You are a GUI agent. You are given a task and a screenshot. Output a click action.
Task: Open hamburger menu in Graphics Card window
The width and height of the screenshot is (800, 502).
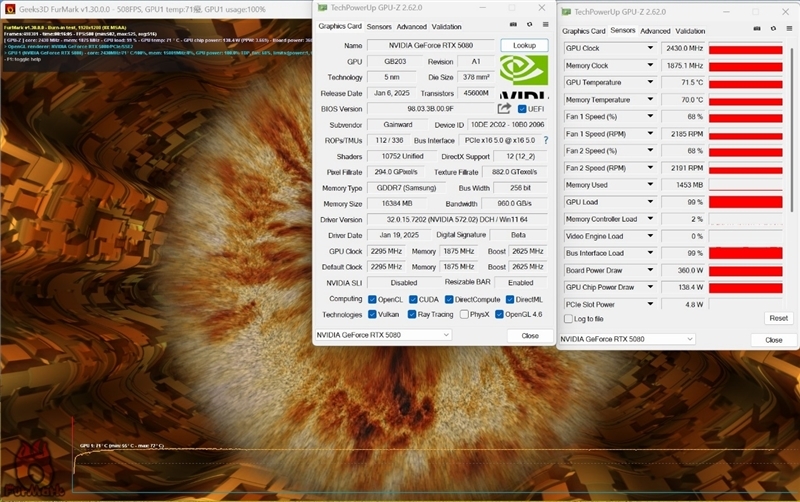pos(545,24)
